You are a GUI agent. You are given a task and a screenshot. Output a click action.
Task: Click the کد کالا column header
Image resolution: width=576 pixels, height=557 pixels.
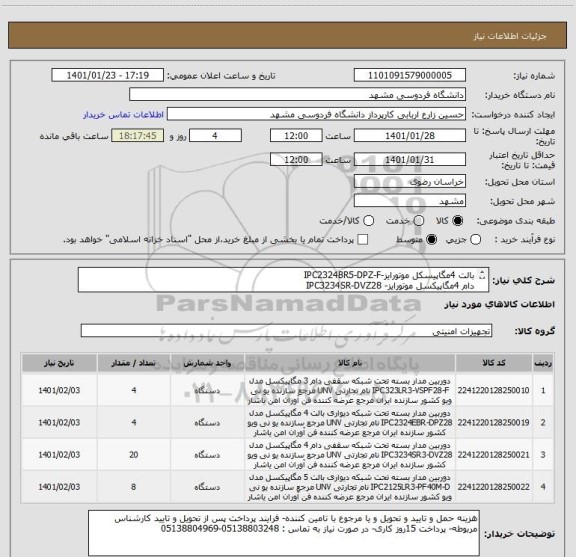click(x=494, y=363)
